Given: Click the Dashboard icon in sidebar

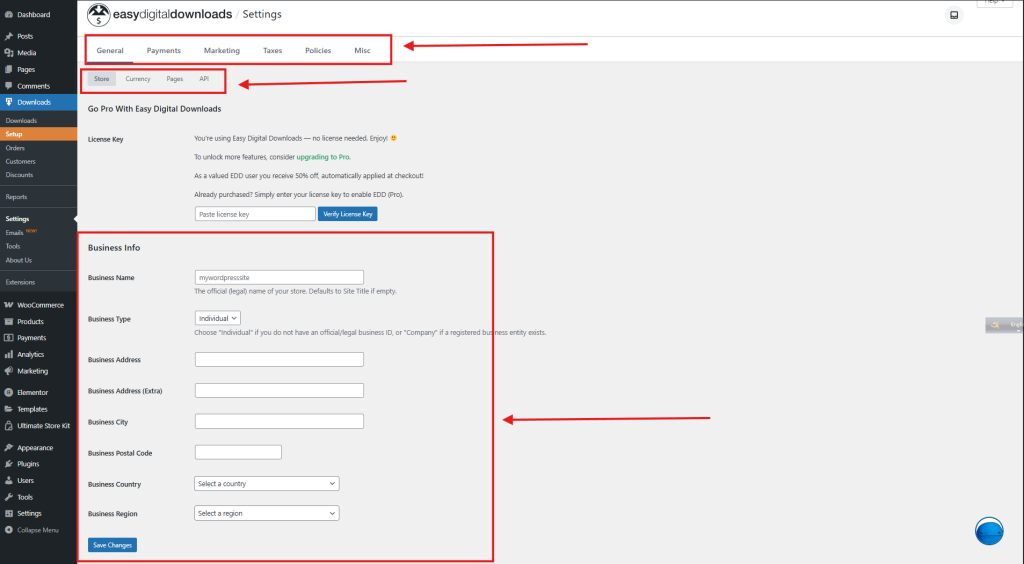Looking at the screenshot, I should (x=8, y=14).
